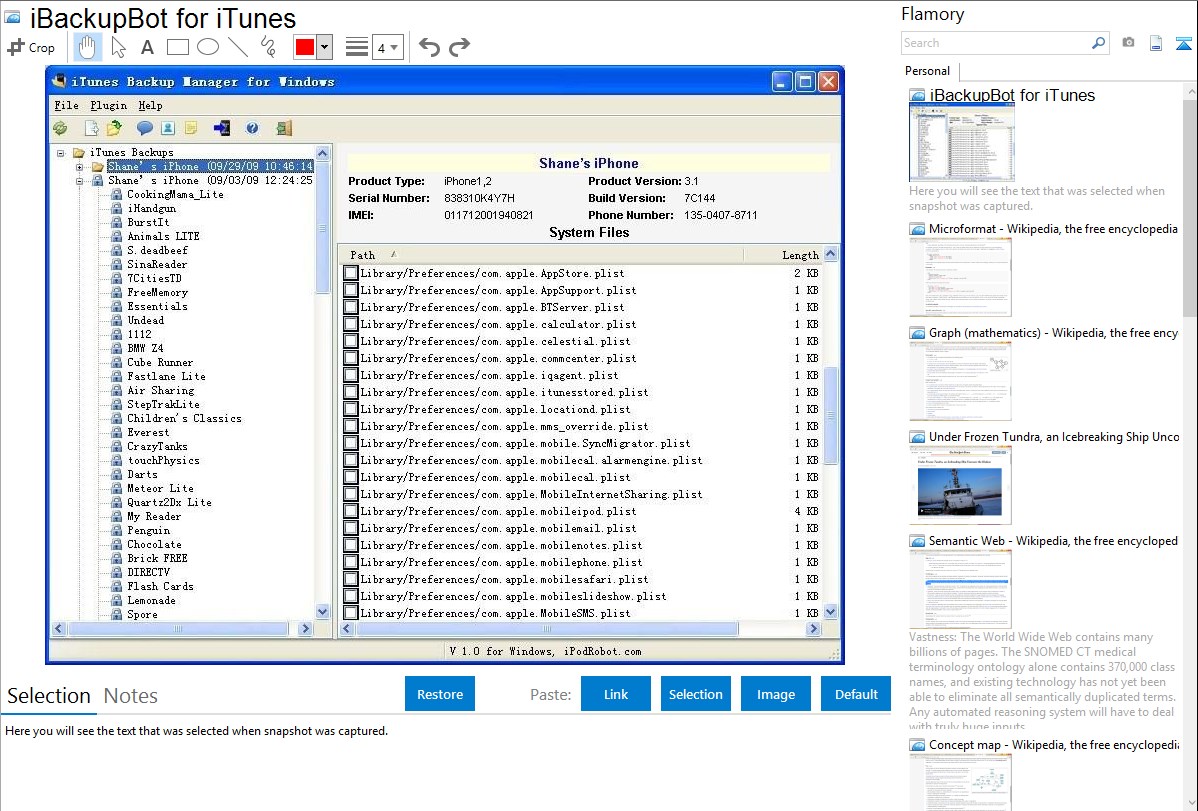The height and width of the screenshot is (811, 1198).
Task: Select the ellipse shape tool
Action: (208, 47)
